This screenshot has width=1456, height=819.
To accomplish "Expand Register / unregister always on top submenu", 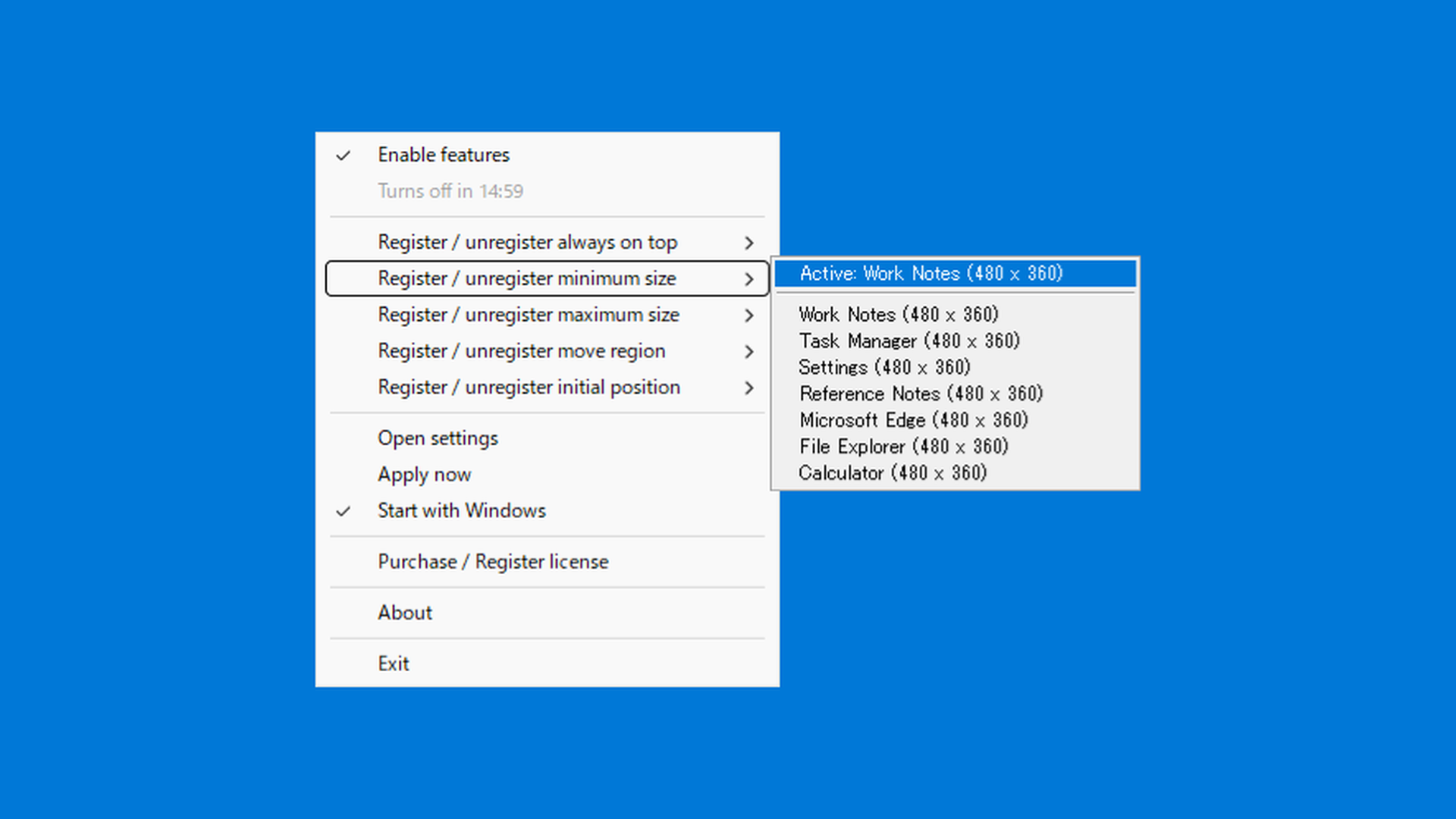I will pos(547,243).
